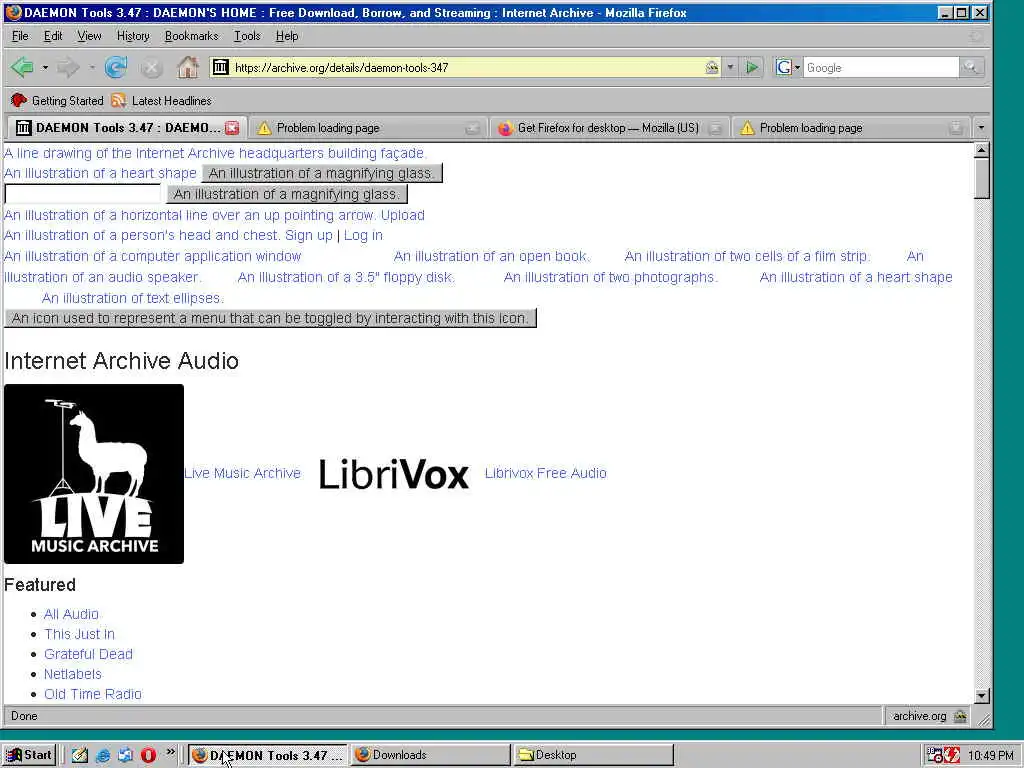The width and height of the screenshot is (1024, 768).
Task: Click the This Just In link
Action: click(79, 634)
